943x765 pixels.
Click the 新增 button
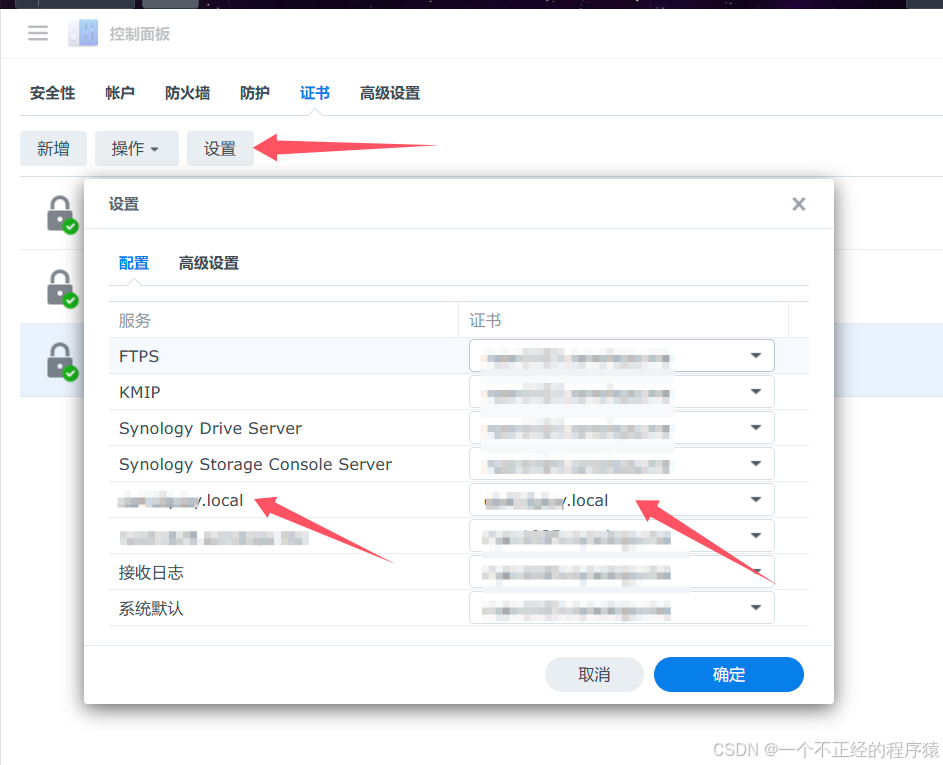pos(53,149)
